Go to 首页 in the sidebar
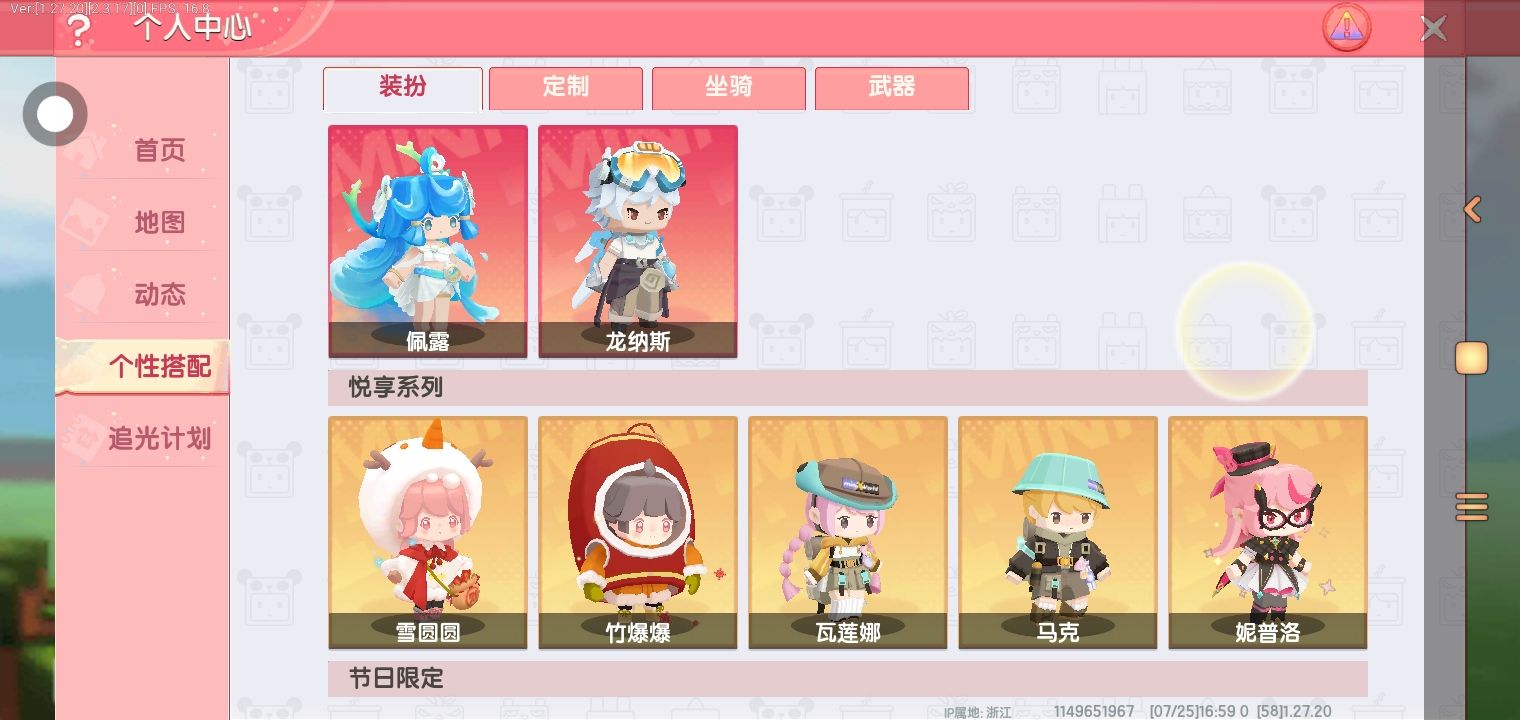 point(160,150)
